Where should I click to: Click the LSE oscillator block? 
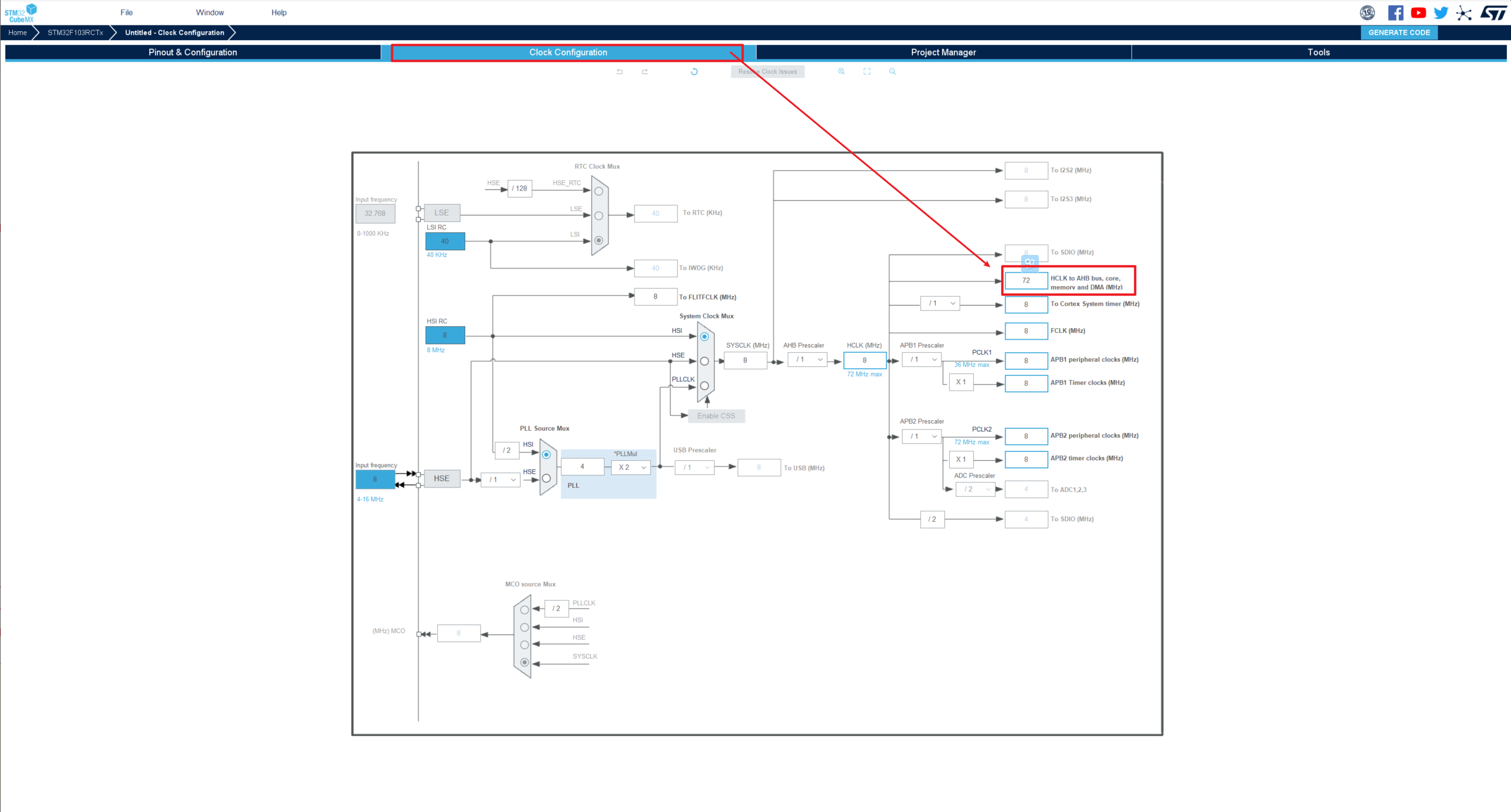point(441,212)
